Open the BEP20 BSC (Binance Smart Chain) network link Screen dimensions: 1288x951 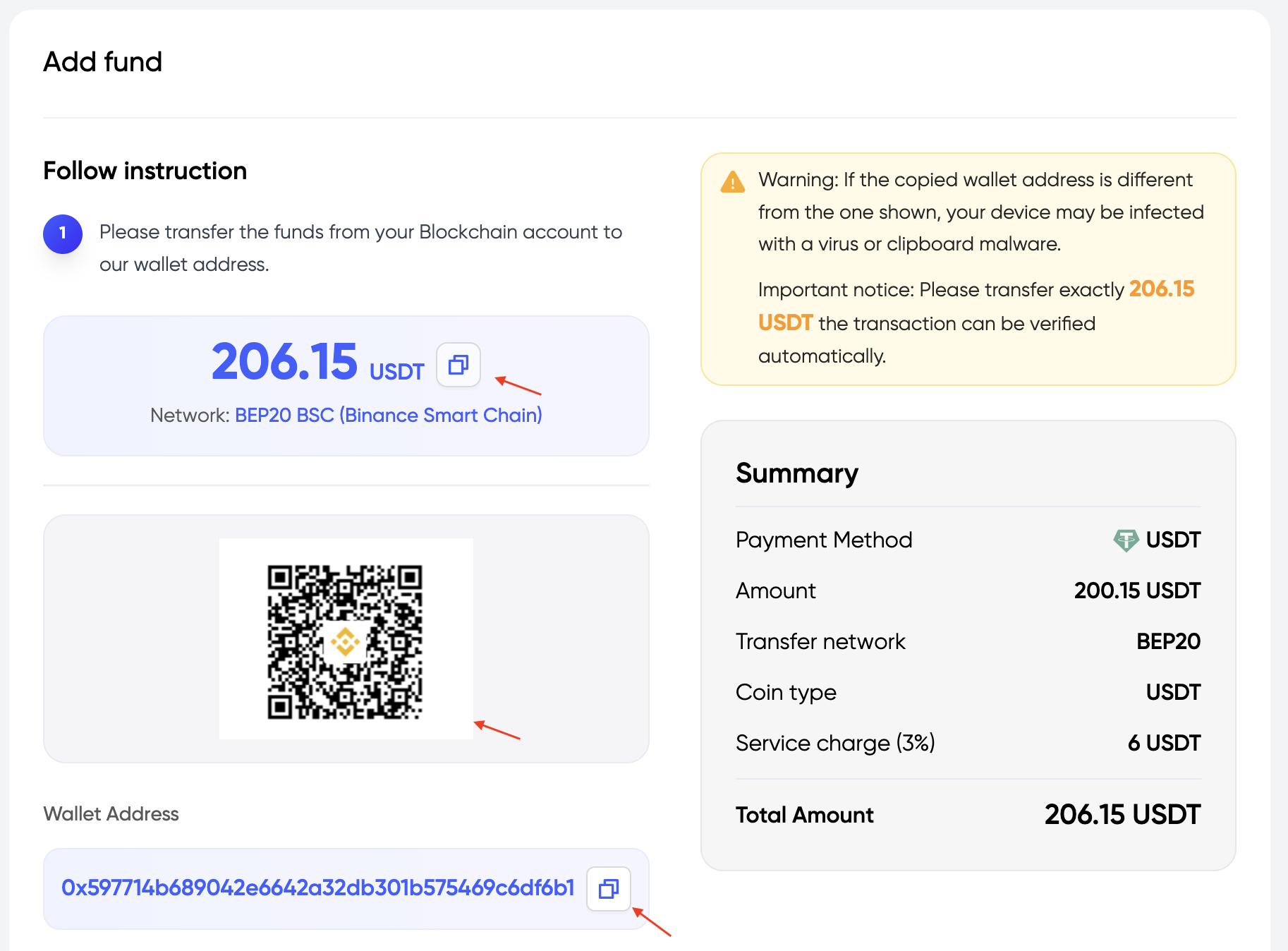click(389, 416)
